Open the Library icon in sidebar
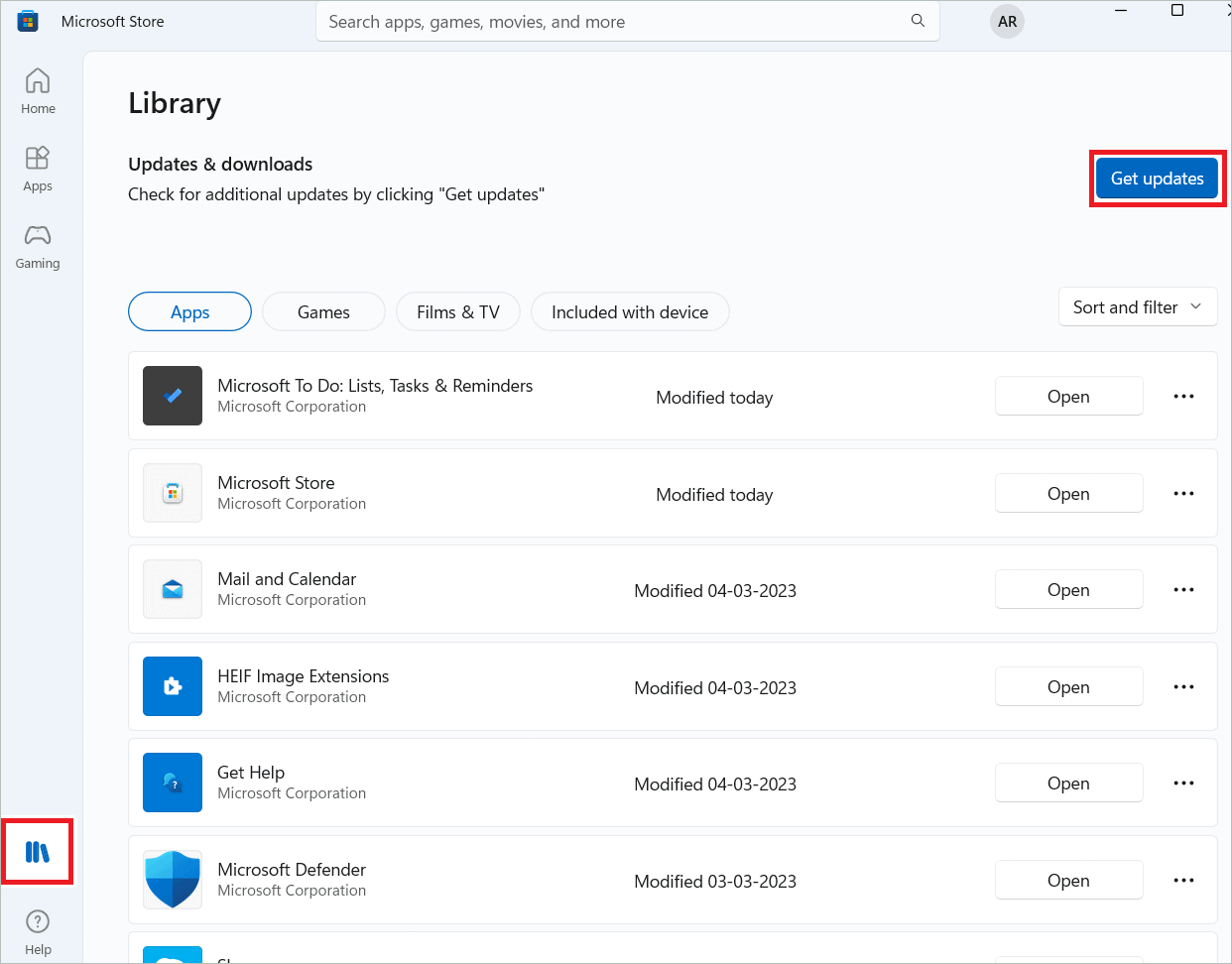This screenshot has height=964, width=1232. click(38, 852)
